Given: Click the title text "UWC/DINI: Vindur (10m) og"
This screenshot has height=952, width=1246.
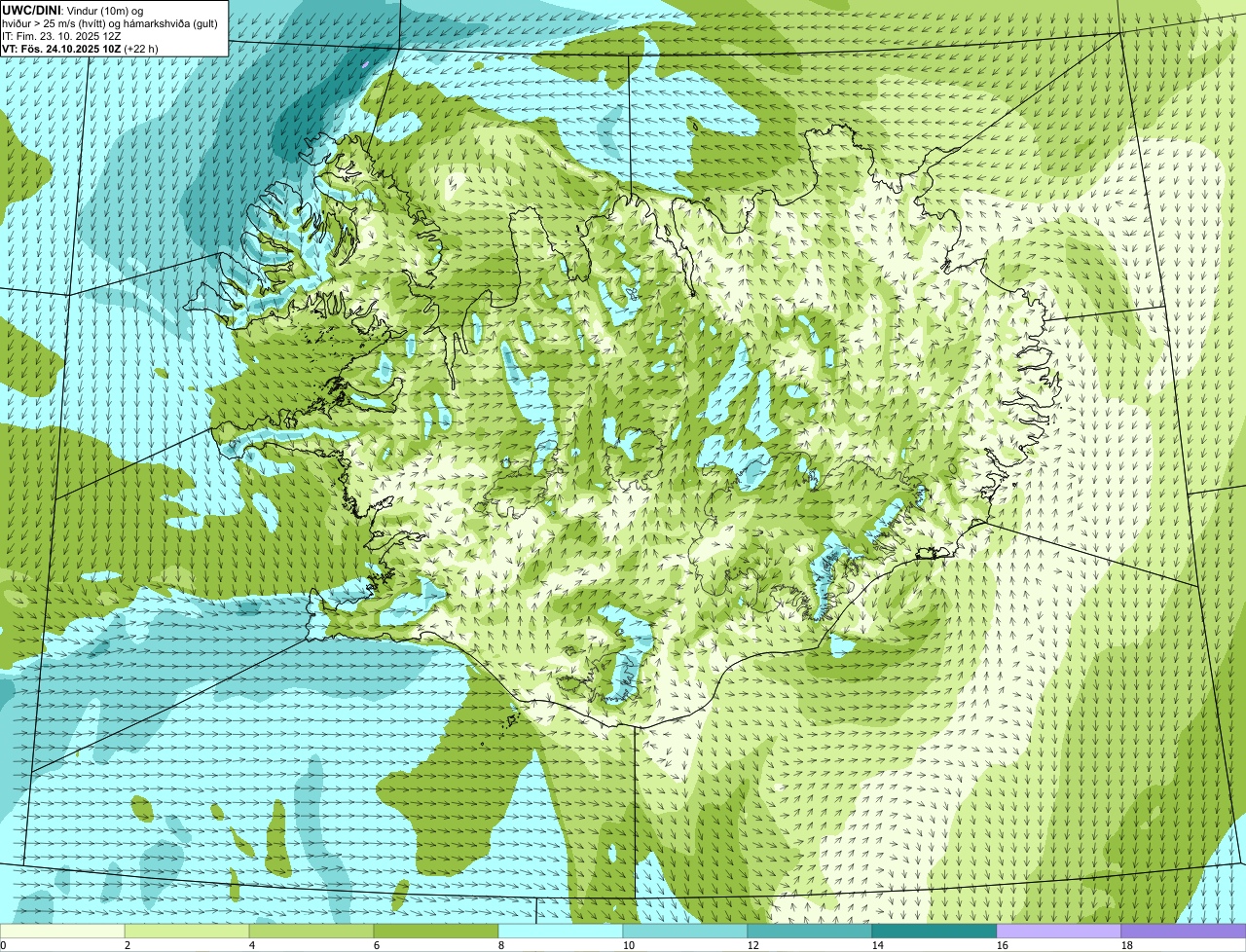Looking at the screenshot, I should pos(73,10).
